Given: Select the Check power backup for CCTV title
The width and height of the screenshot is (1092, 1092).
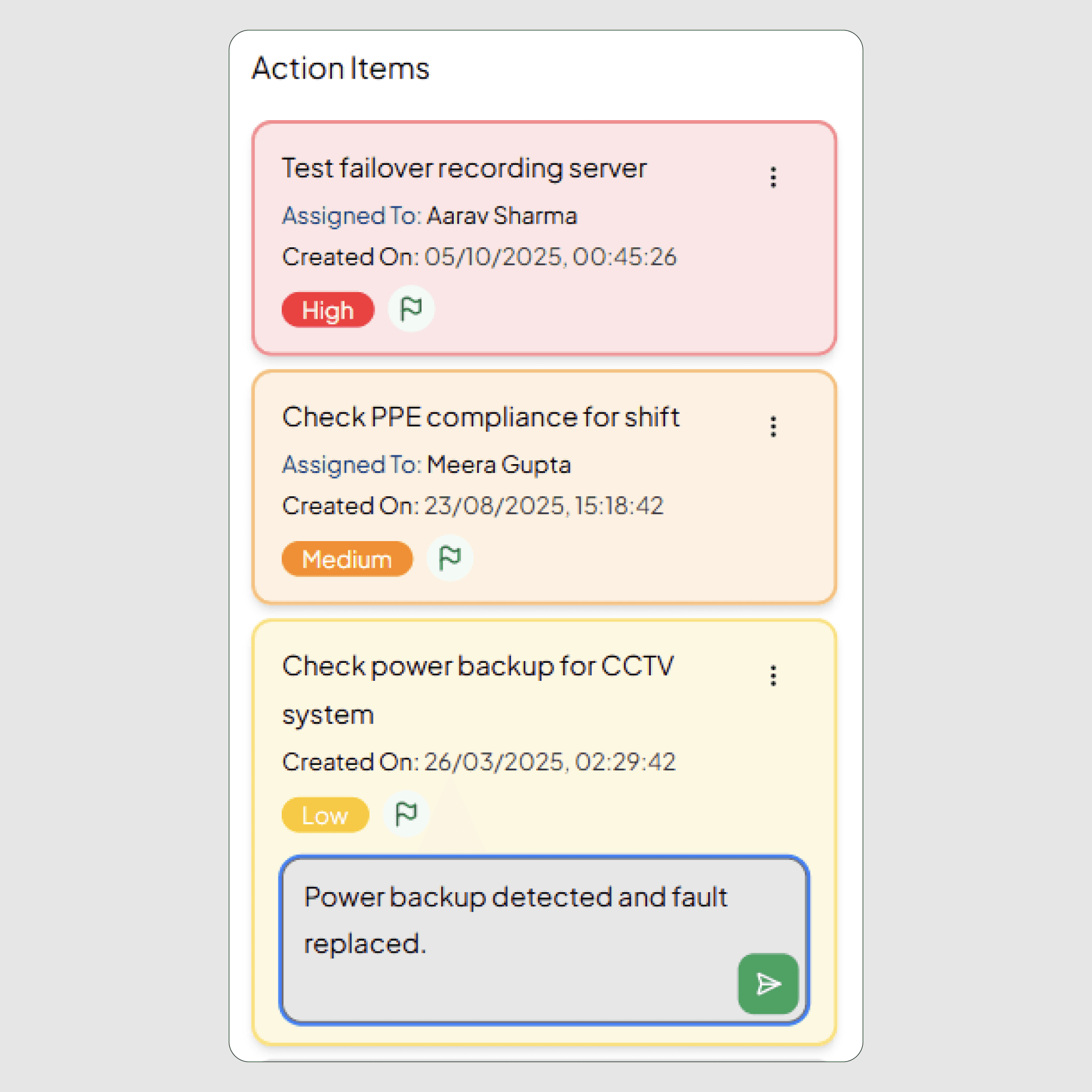Looking at the screenshot, I should [x=478, y=666].
